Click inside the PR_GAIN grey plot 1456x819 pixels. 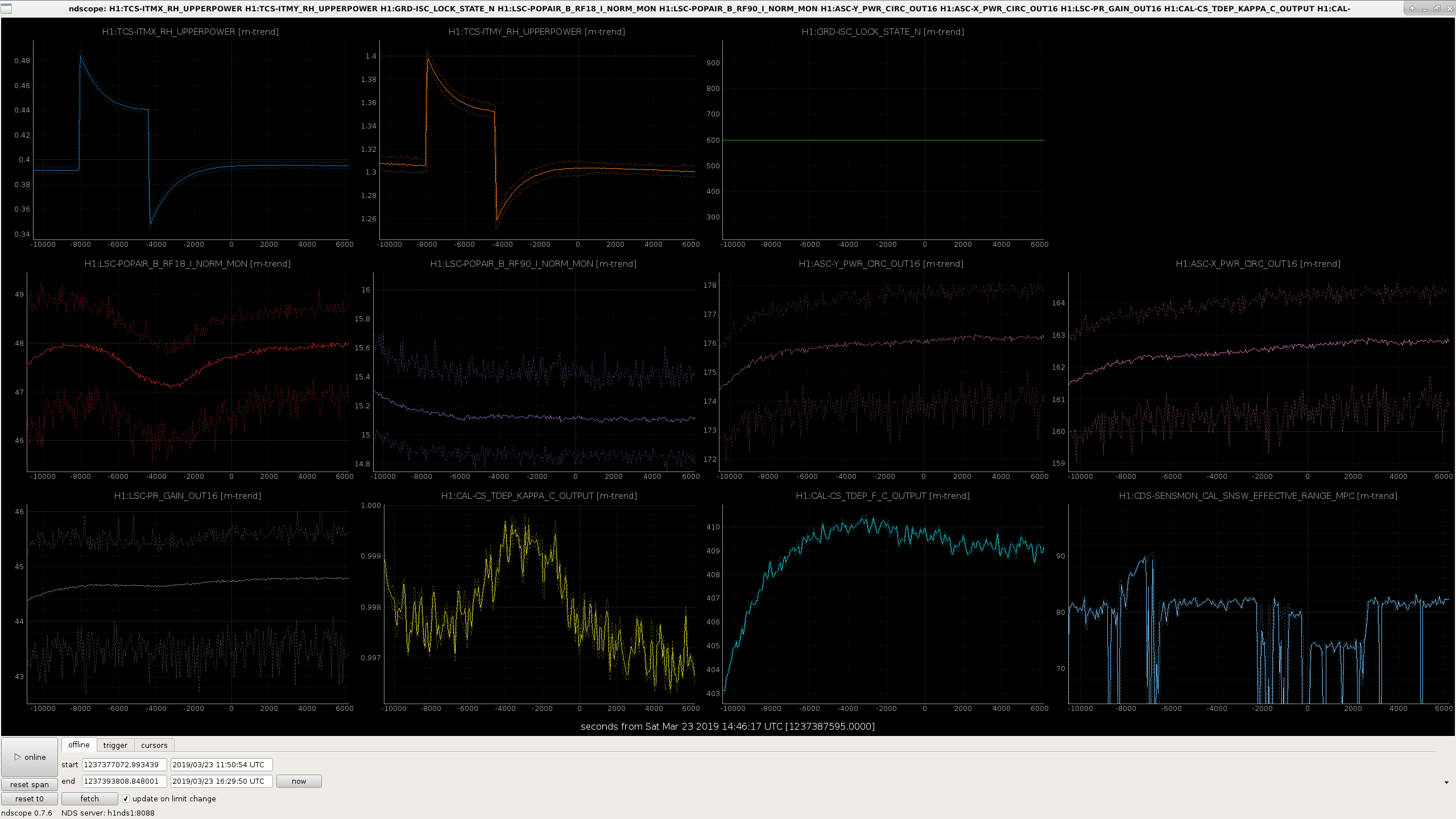point(188,604)
